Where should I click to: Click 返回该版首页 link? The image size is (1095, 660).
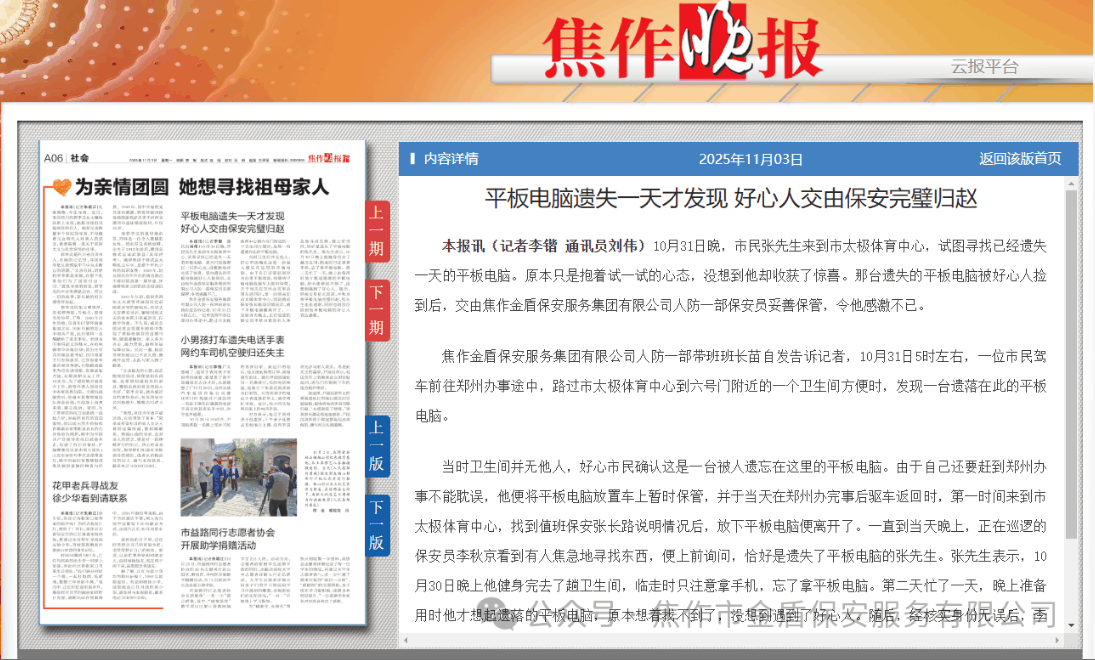(1019, 159)
